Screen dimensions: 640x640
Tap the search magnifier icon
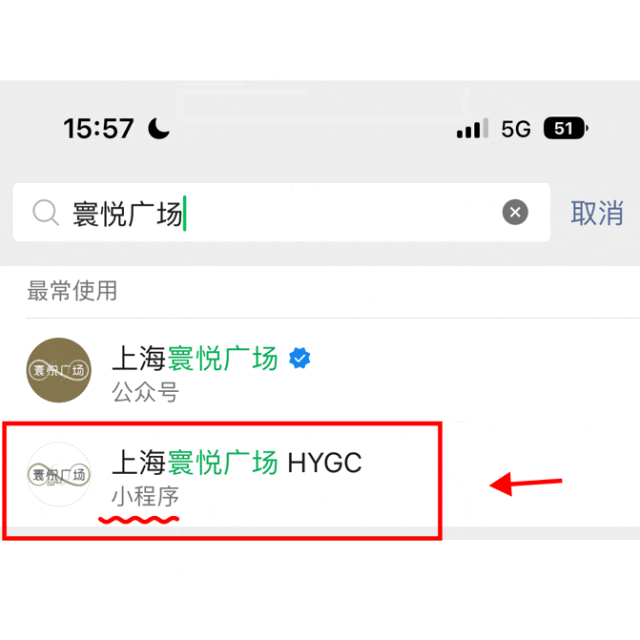(x=46, y=212)
